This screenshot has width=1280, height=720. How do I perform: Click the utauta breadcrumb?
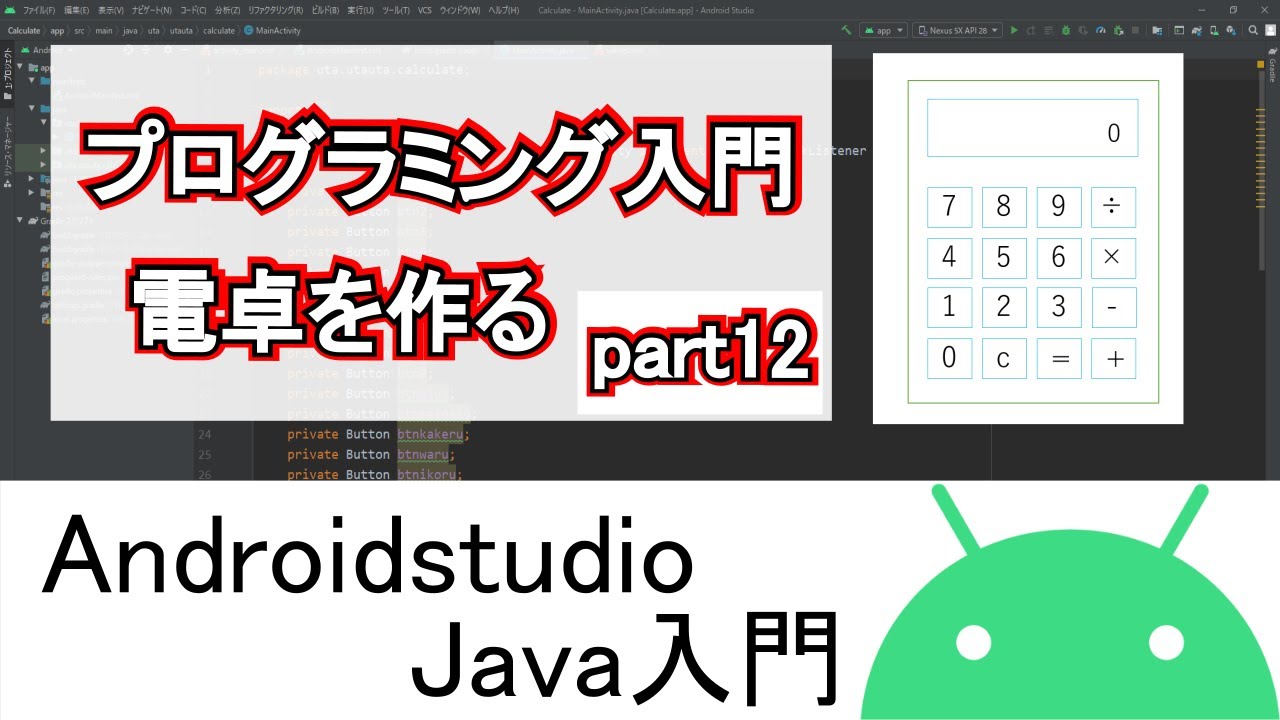(181, 30)
